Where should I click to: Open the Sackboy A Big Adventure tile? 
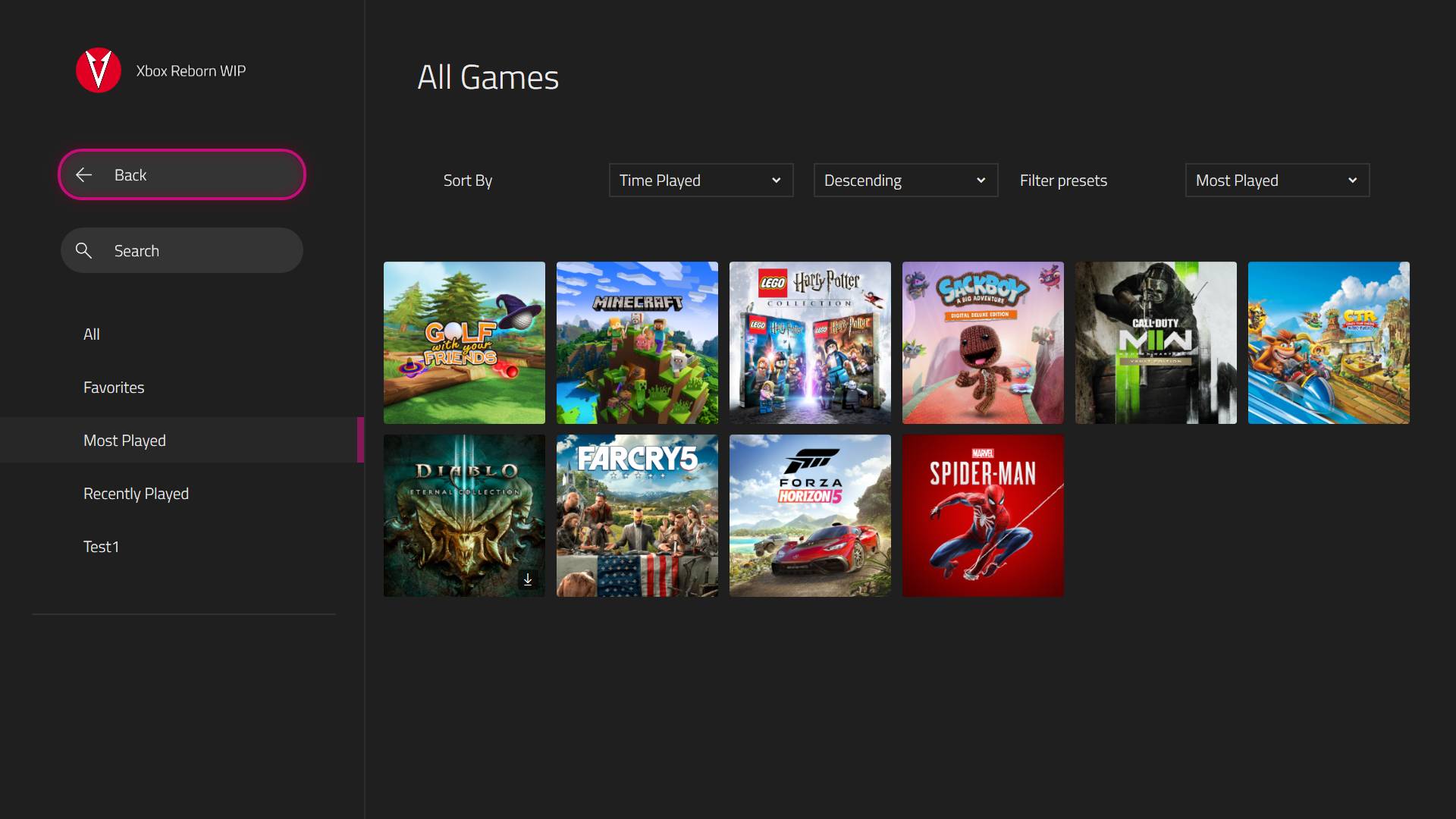click(983, 343)
